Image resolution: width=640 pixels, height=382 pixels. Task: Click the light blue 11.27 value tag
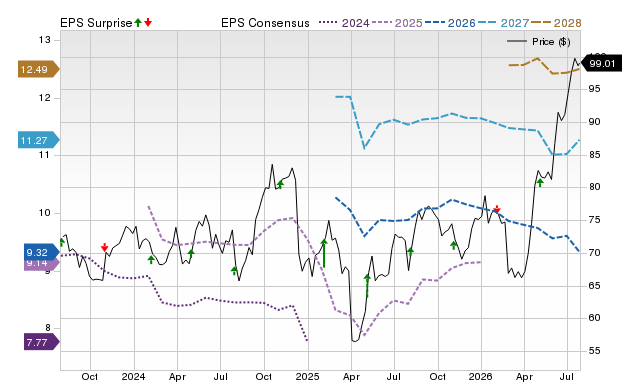39,140
